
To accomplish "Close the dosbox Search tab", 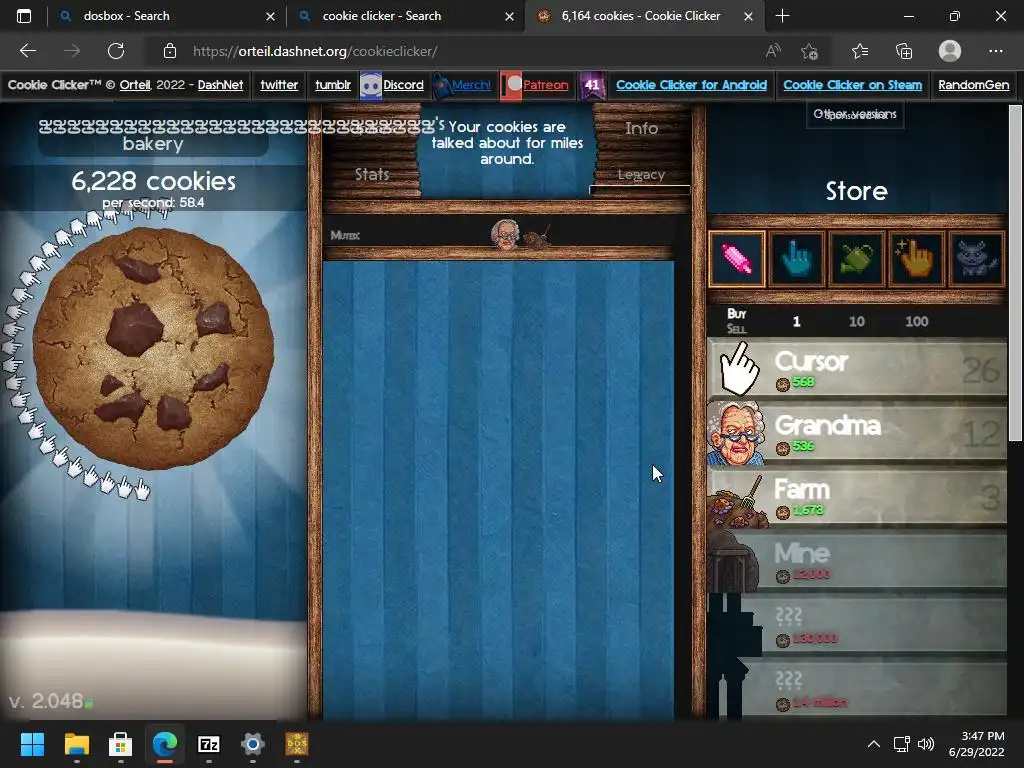I will pyautogui.click(x=270, y=16).
